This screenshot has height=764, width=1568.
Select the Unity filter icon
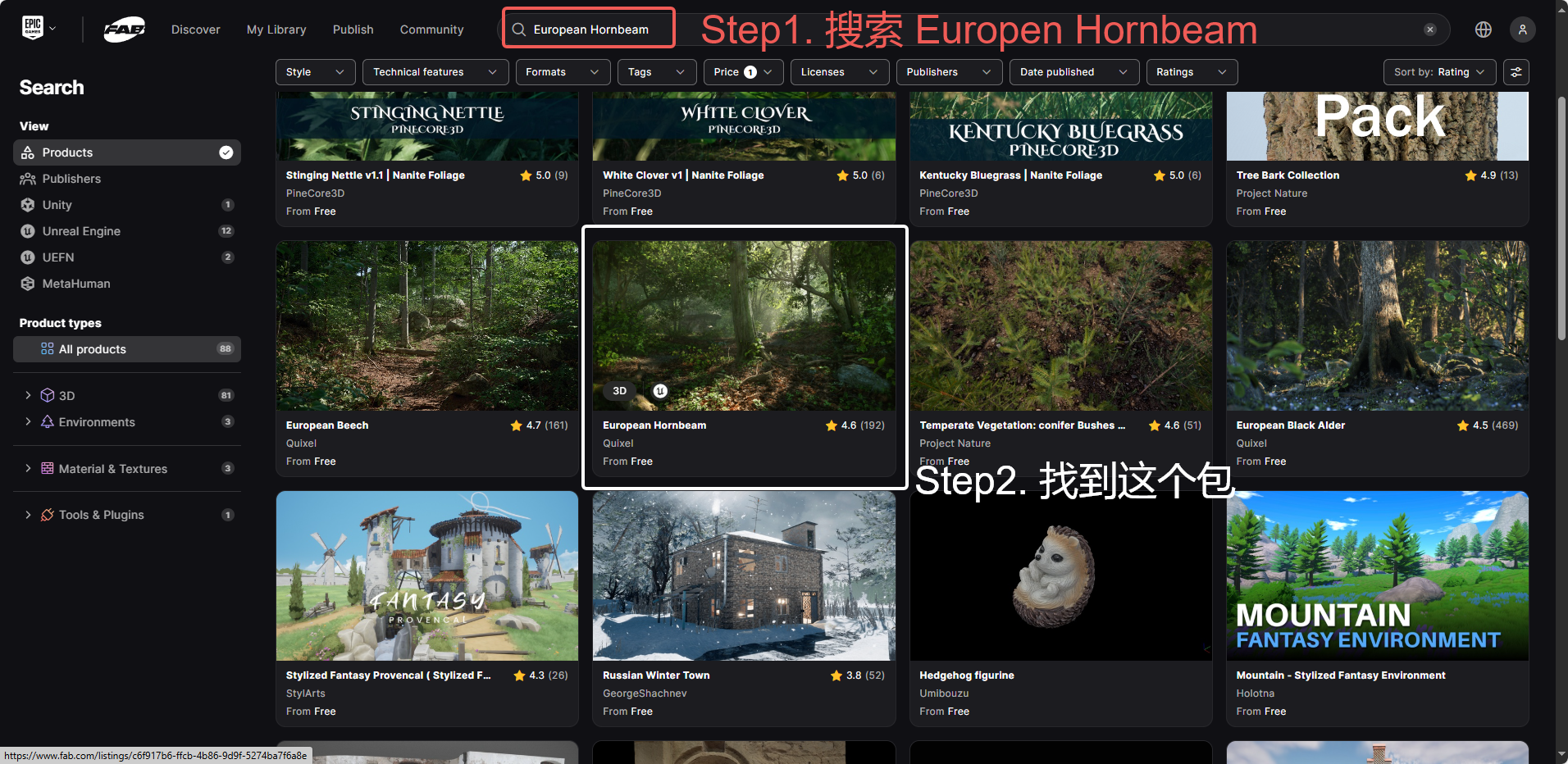(x=28, y=205)
